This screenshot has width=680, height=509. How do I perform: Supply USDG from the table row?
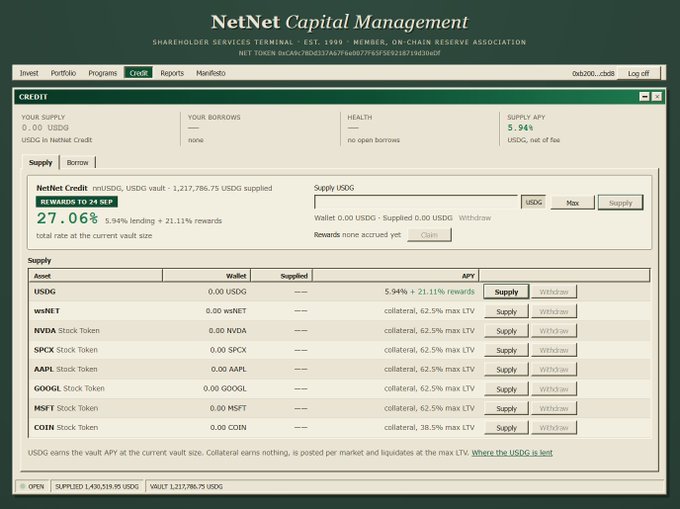point(506,292)
